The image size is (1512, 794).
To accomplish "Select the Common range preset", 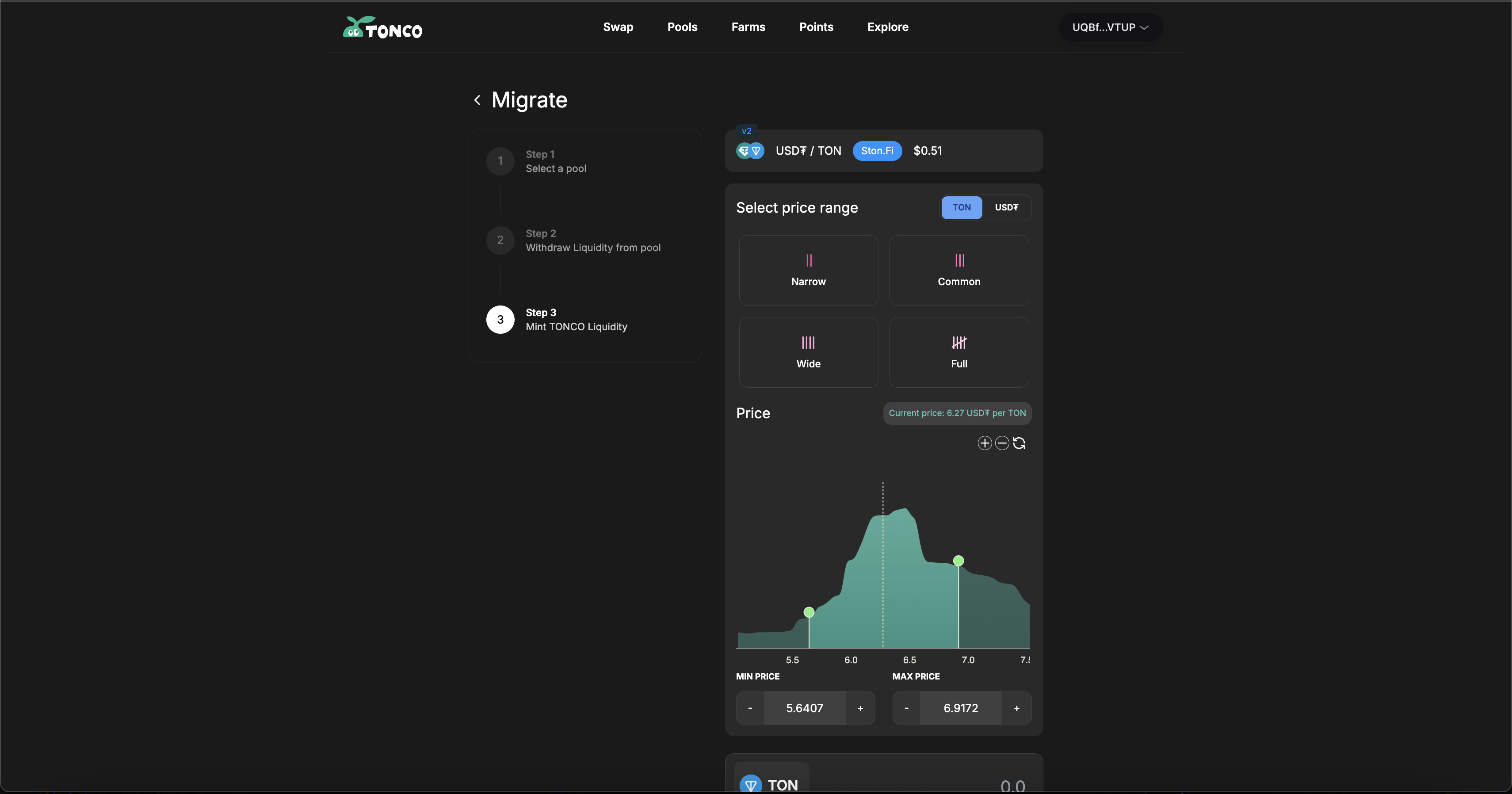I will pos(958,271).
